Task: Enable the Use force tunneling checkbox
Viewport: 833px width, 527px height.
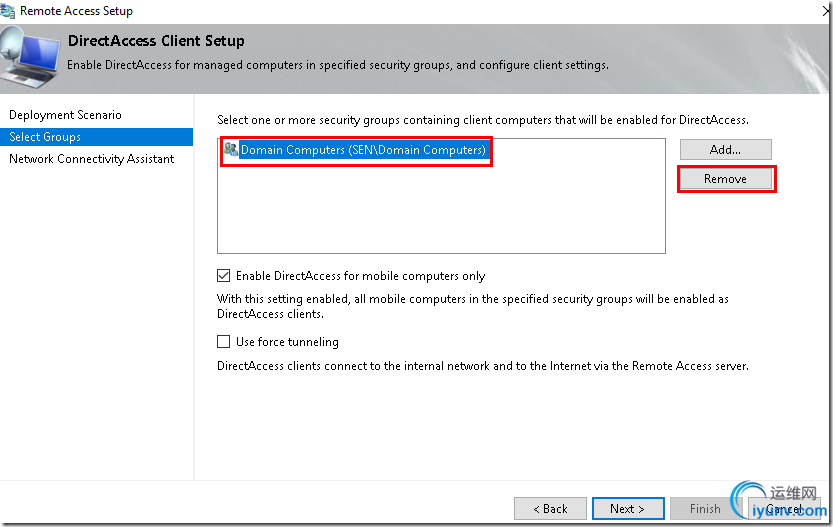Action: pos(224,342)
